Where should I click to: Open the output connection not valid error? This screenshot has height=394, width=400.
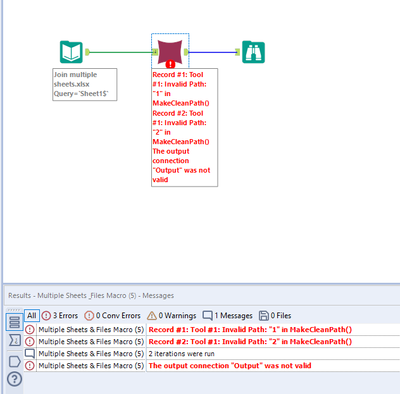pyautogui.click(x=212, y=366)
